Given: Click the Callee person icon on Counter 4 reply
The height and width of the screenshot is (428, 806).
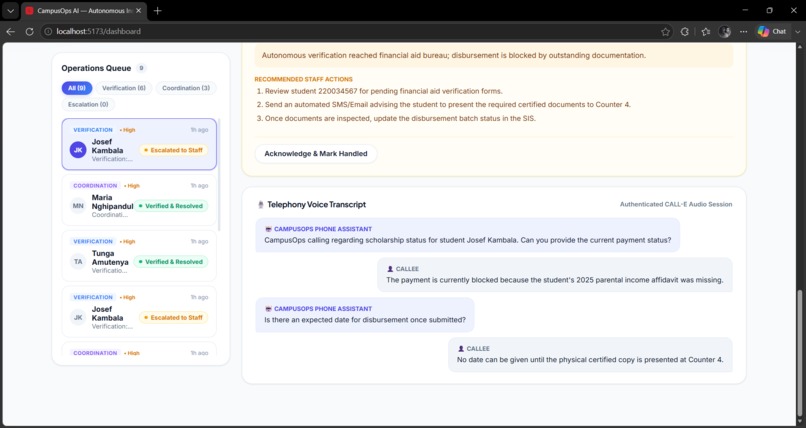Looking at the screenshot, I should (x=461, y=348).
